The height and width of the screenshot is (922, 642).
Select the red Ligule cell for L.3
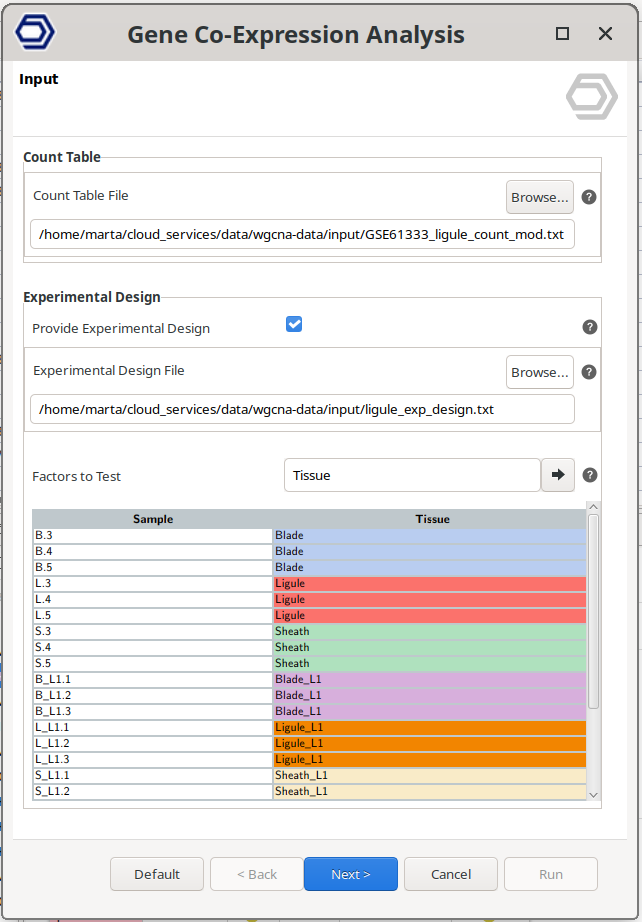pyautogui.click(x=429, y=583)
